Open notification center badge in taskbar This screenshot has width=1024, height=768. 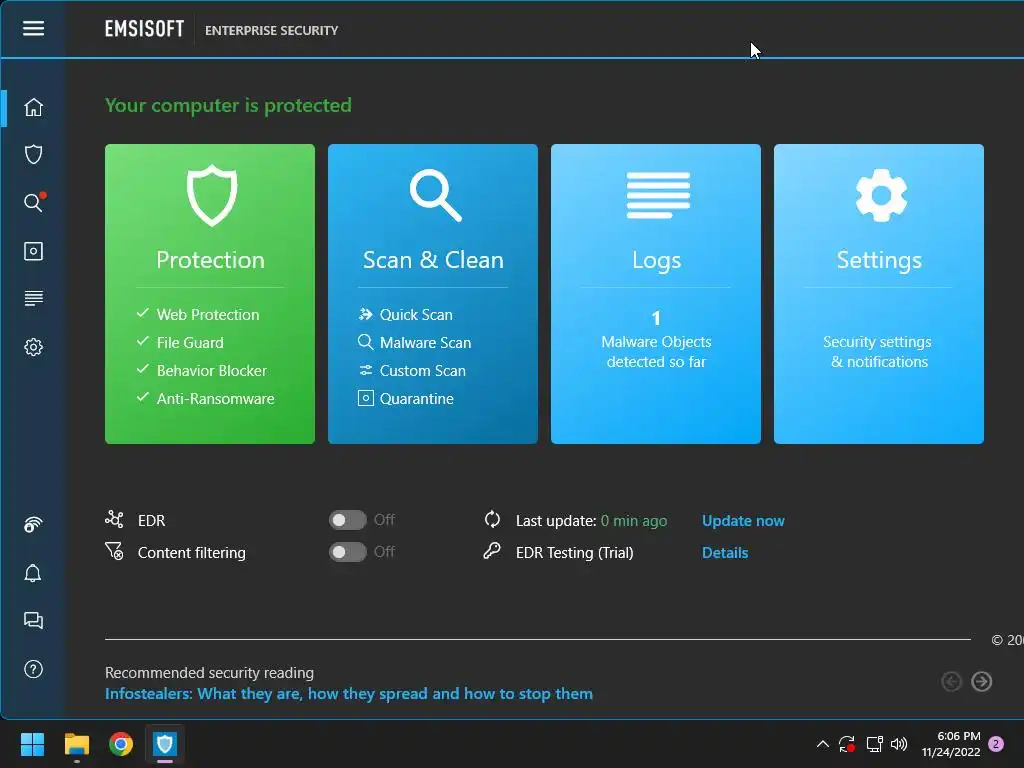tap(996, 744)
